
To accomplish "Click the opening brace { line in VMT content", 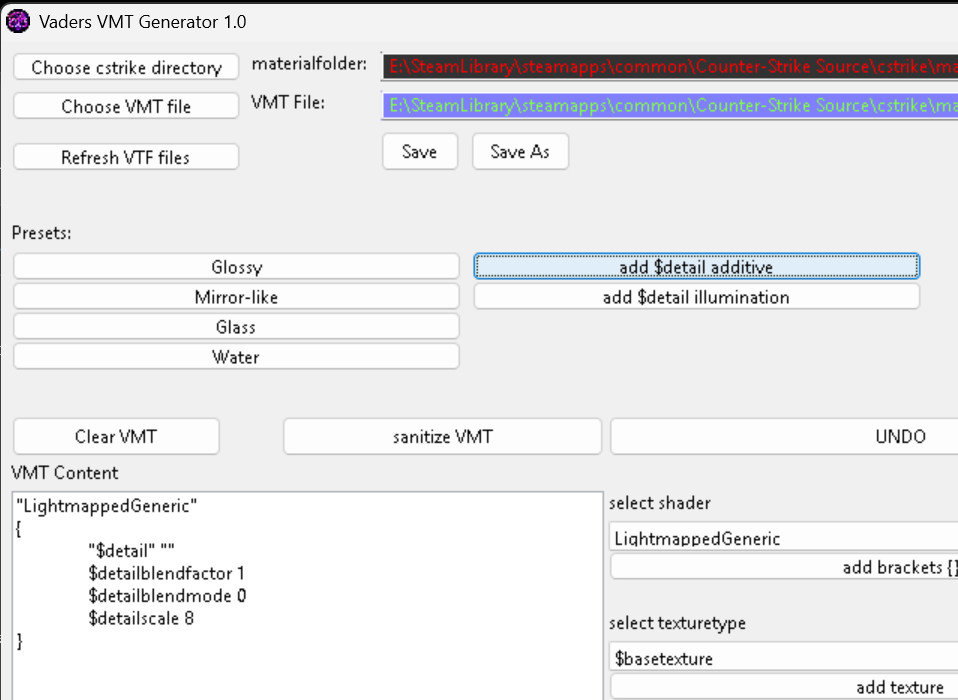I will 19,528.
